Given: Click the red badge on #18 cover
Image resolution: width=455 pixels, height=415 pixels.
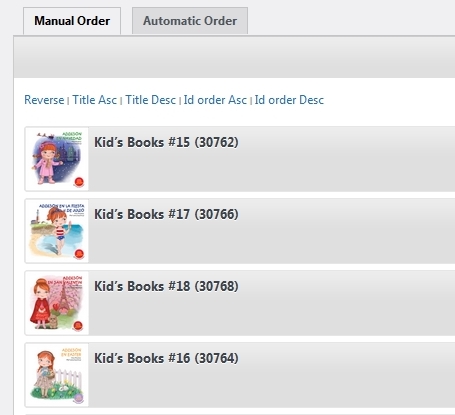Looking at the screenshot, I should tap(78, 325).
